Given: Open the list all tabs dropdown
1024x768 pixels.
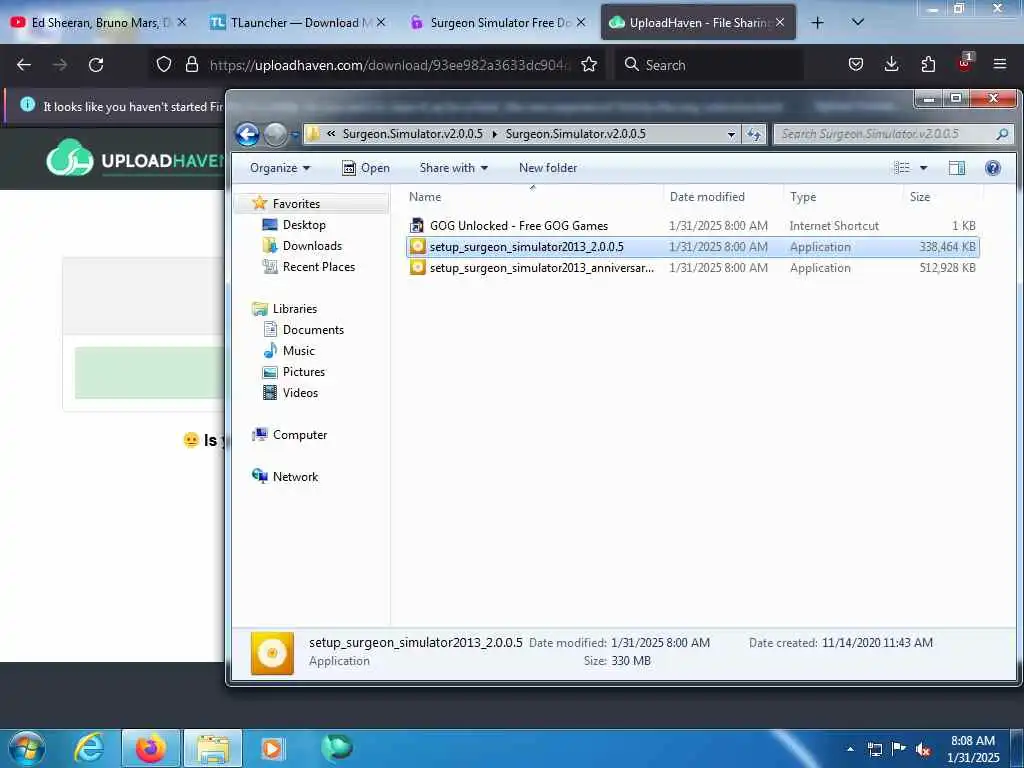Looking at the screenshot, I should pyautogui.click(x=858, y=22).
